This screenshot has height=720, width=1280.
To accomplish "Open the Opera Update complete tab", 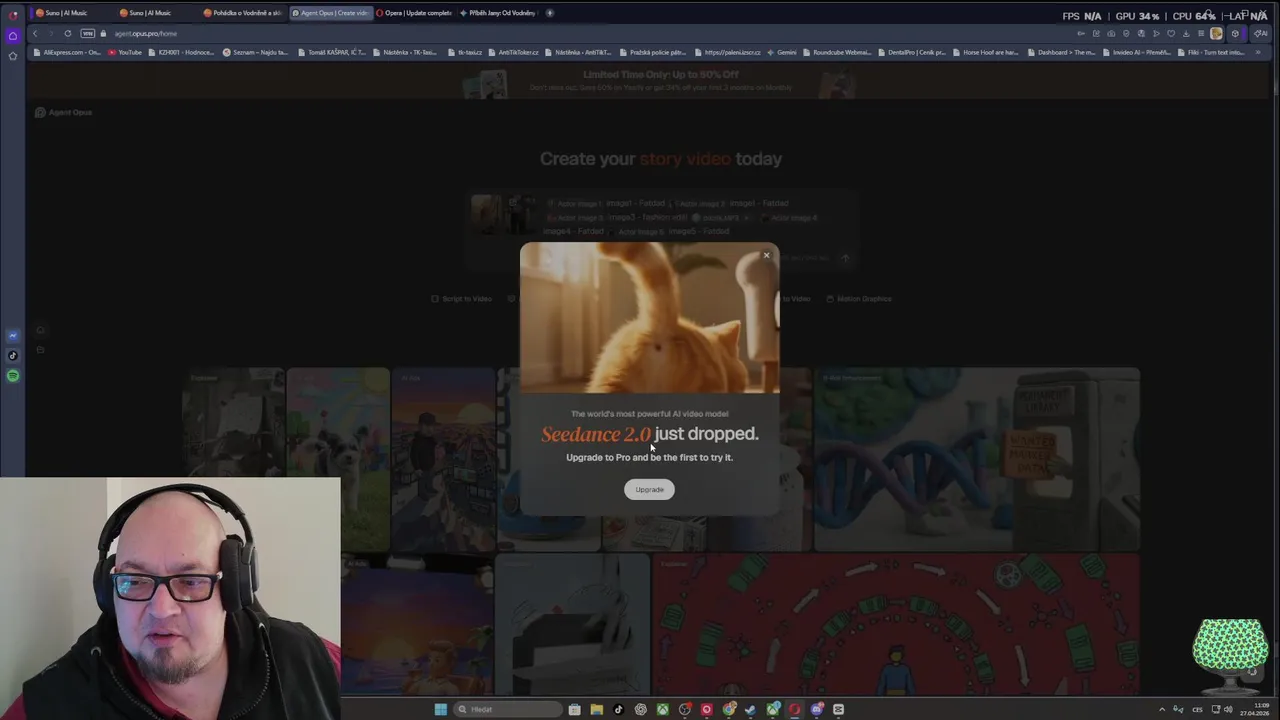I will coord(414,13).
